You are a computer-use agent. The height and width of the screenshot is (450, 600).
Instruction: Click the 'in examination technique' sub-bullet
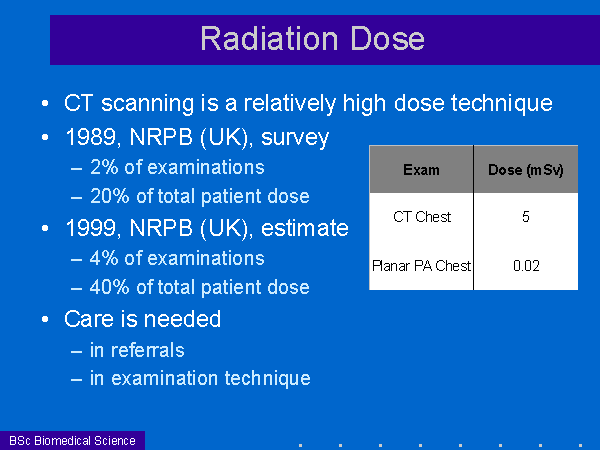[200, 378]
